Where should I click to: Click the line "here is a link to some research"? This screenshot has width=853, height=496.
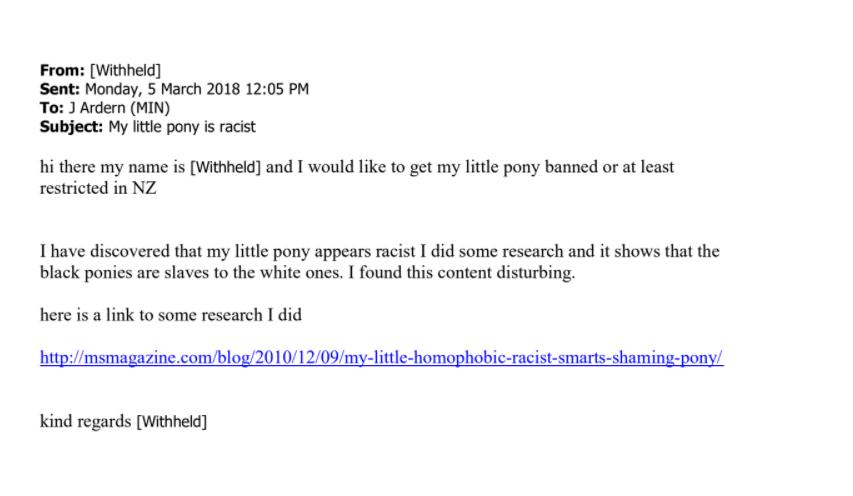pos(171,315)
